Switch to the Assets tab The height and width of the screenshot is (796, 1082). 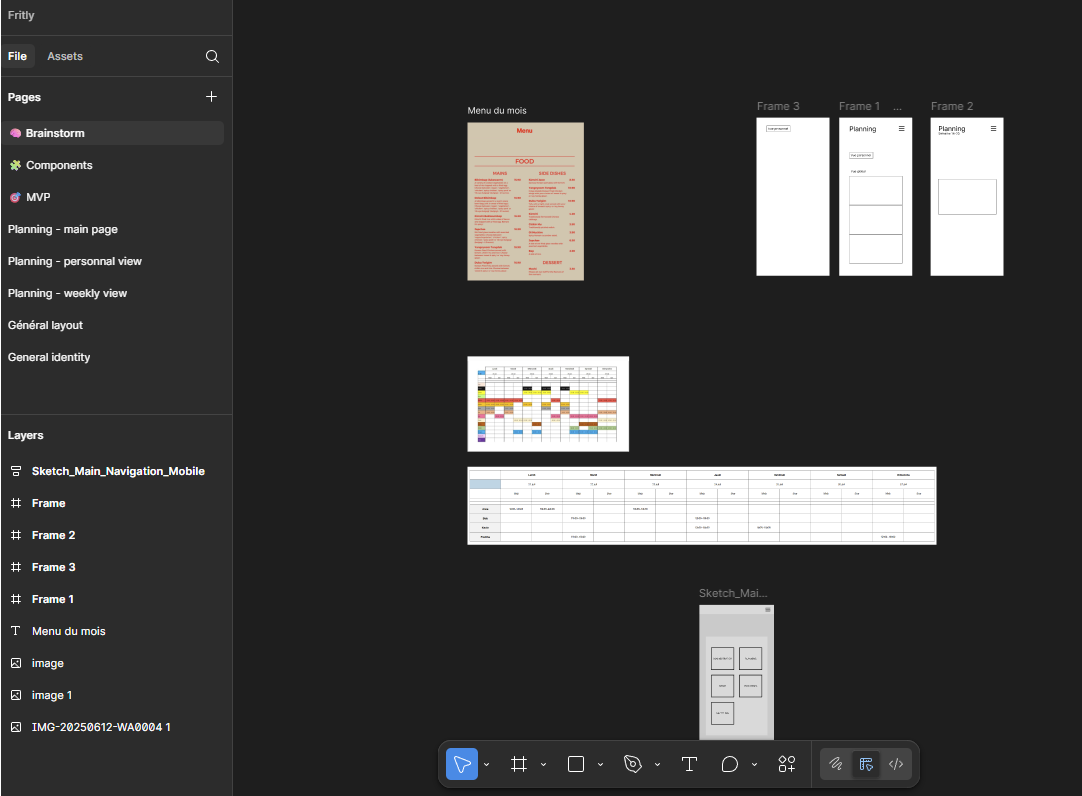[65, 57]
